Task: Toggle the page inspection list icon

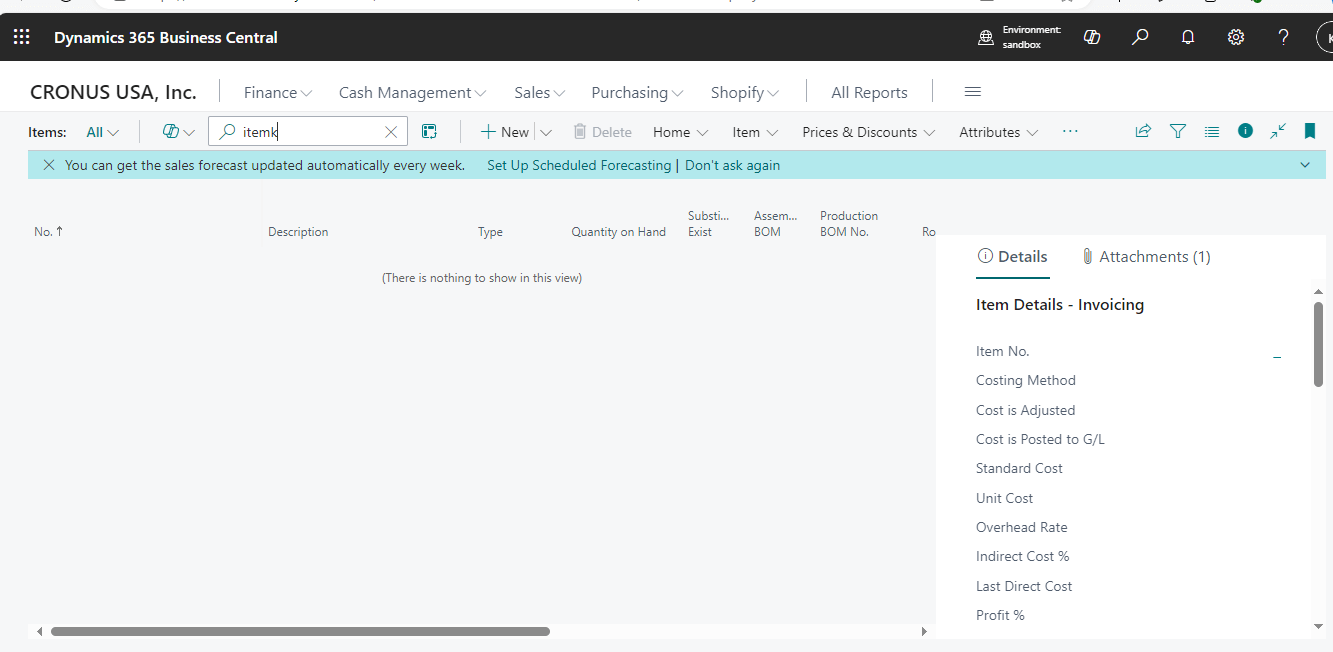Action: tap(1211, 131)
